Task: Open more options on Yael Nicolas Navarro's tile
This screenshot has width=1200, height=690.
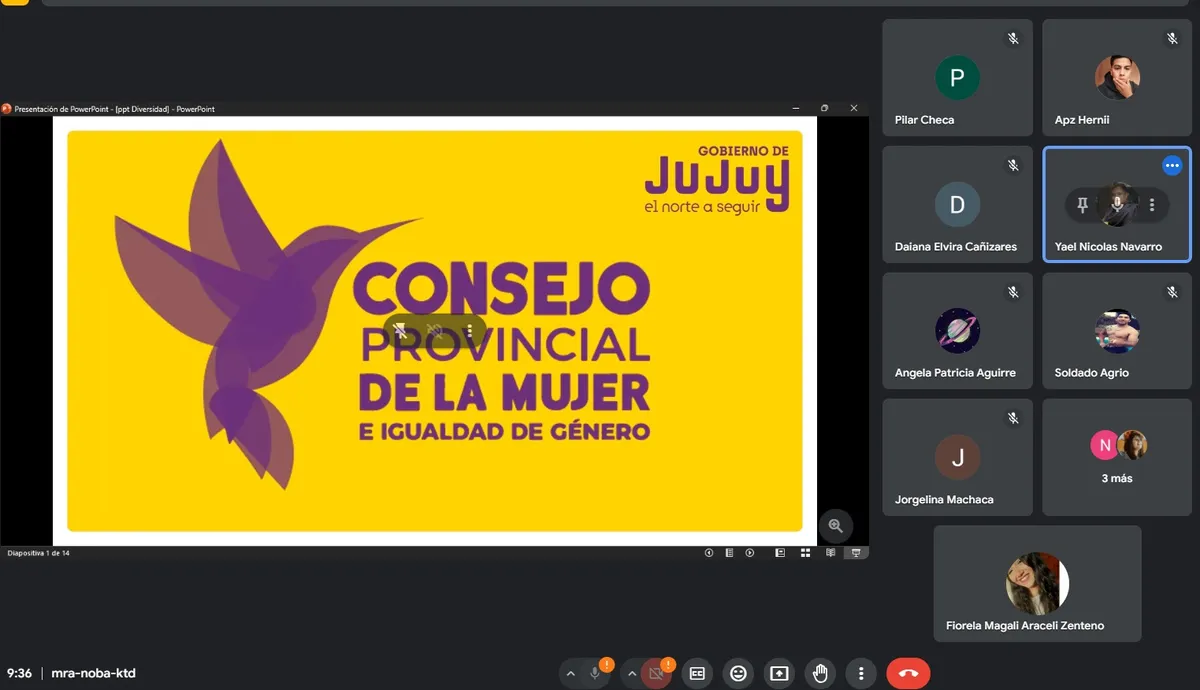Action: coord(1152,205)
